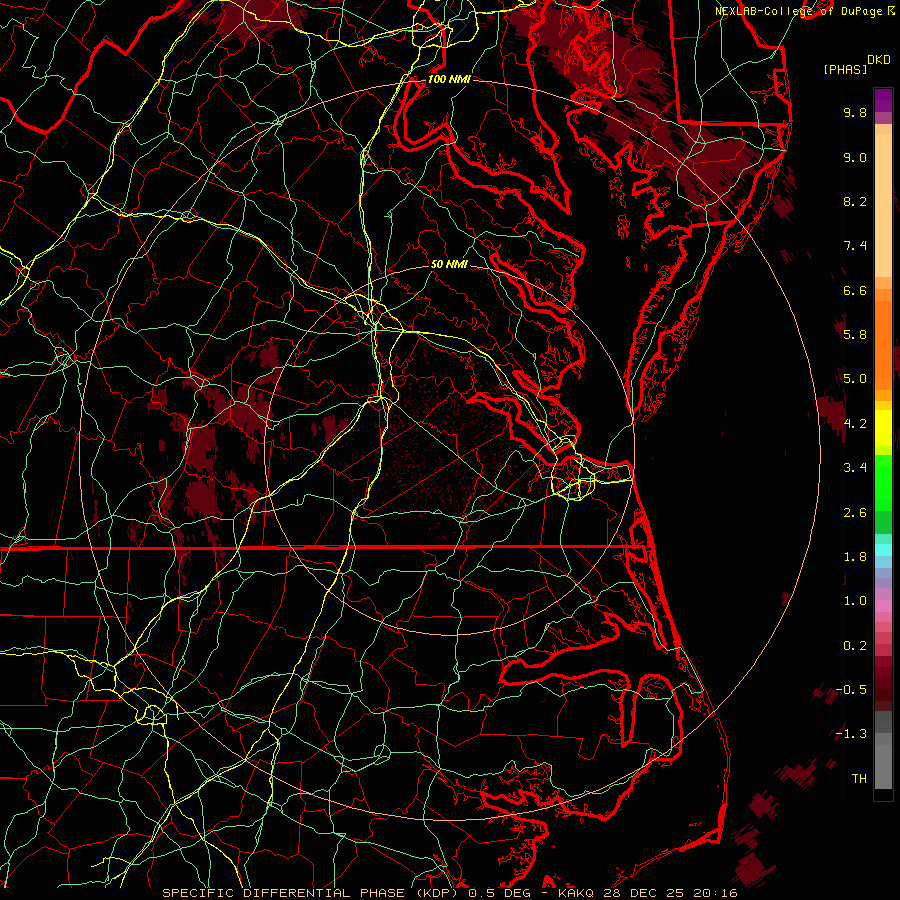Pick the dark orange segment of the color bar

pos(883,344)
